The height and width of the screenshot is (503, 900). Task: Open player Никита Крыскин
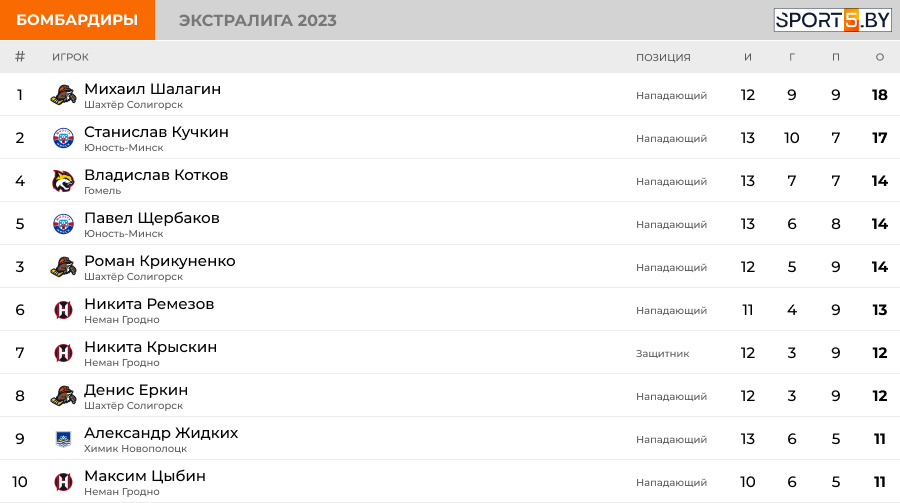pos(150,347)
